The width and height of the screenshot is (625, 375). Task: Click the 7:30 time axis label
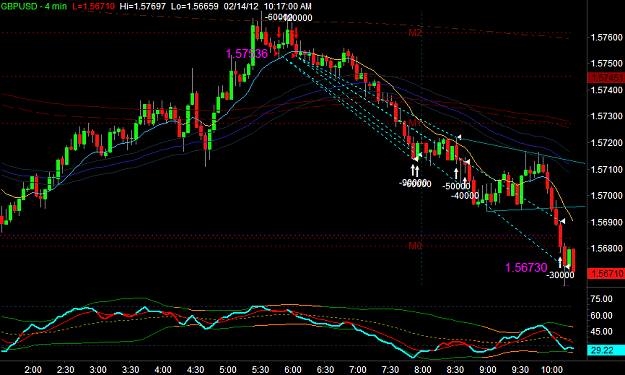pyautogui.click(x=390, y=370)
